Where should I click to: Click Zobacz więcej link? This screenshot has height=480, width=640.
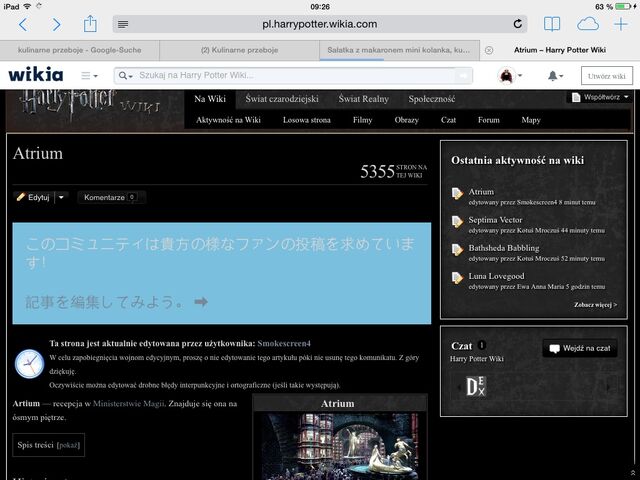click(x=596, y=305)
